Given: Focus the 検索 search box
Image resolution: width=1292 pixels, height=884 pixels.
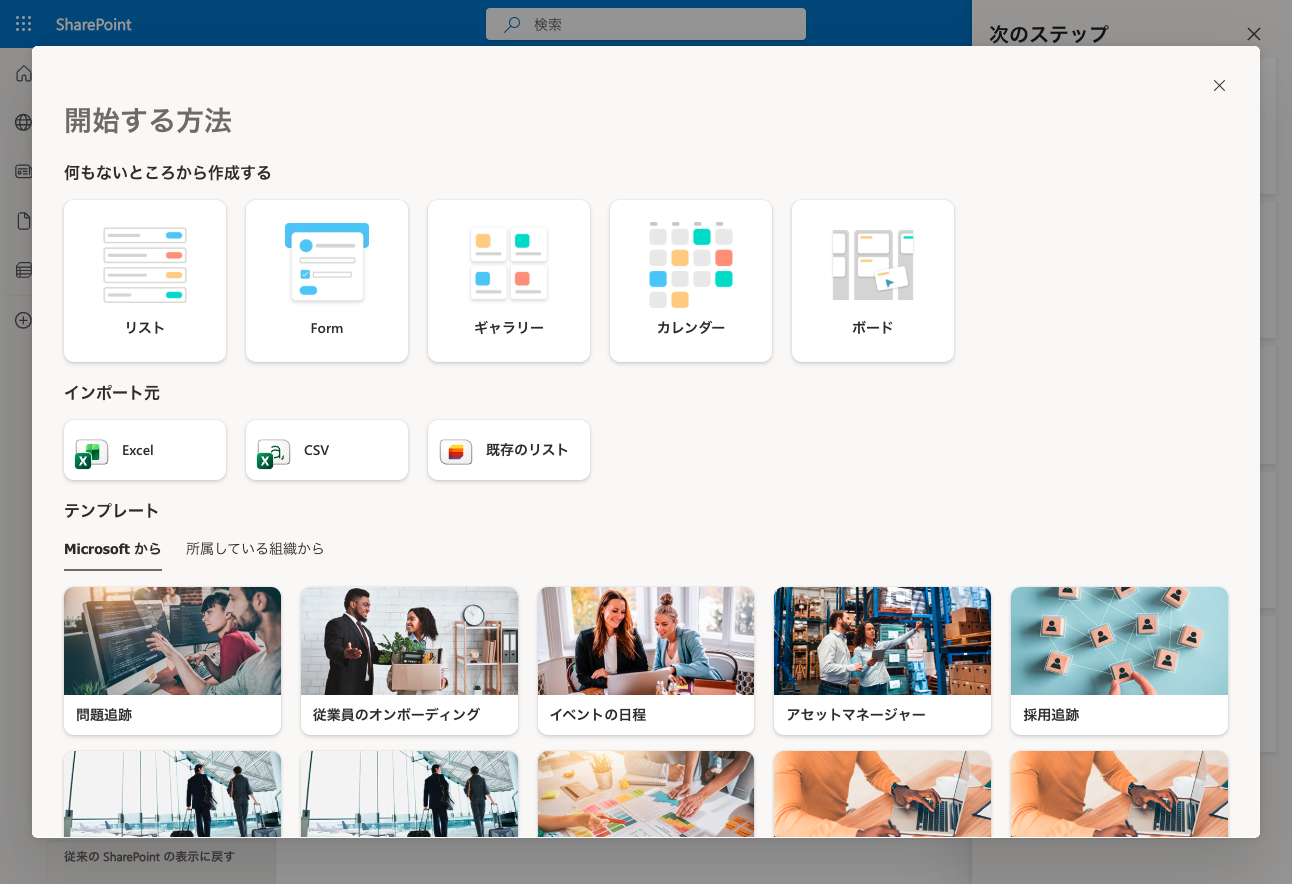Looking at the screenshot, I should pos(646,24).
